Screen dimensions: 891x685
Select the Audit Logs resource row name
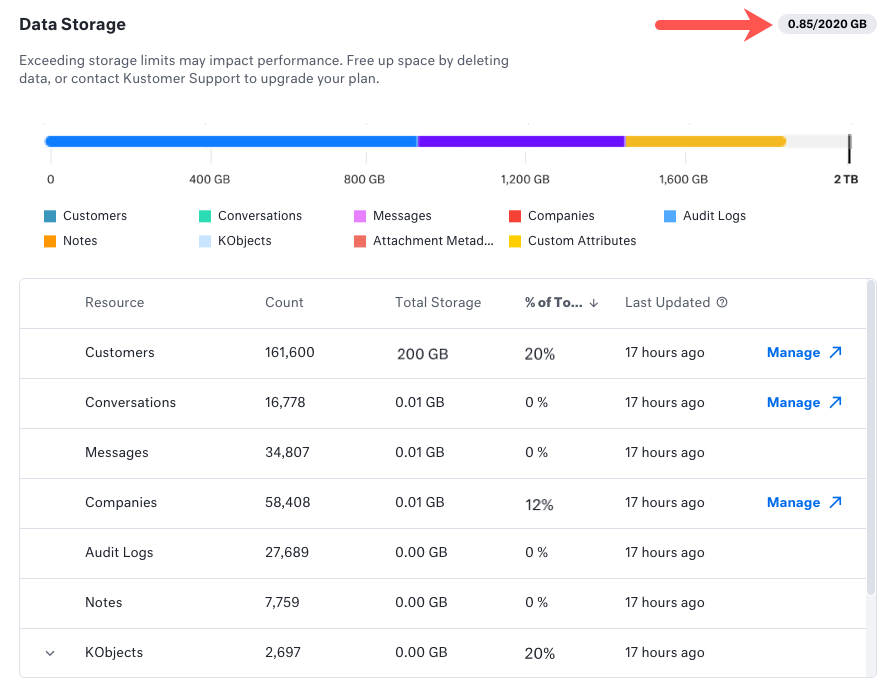[x=119, y=553]
